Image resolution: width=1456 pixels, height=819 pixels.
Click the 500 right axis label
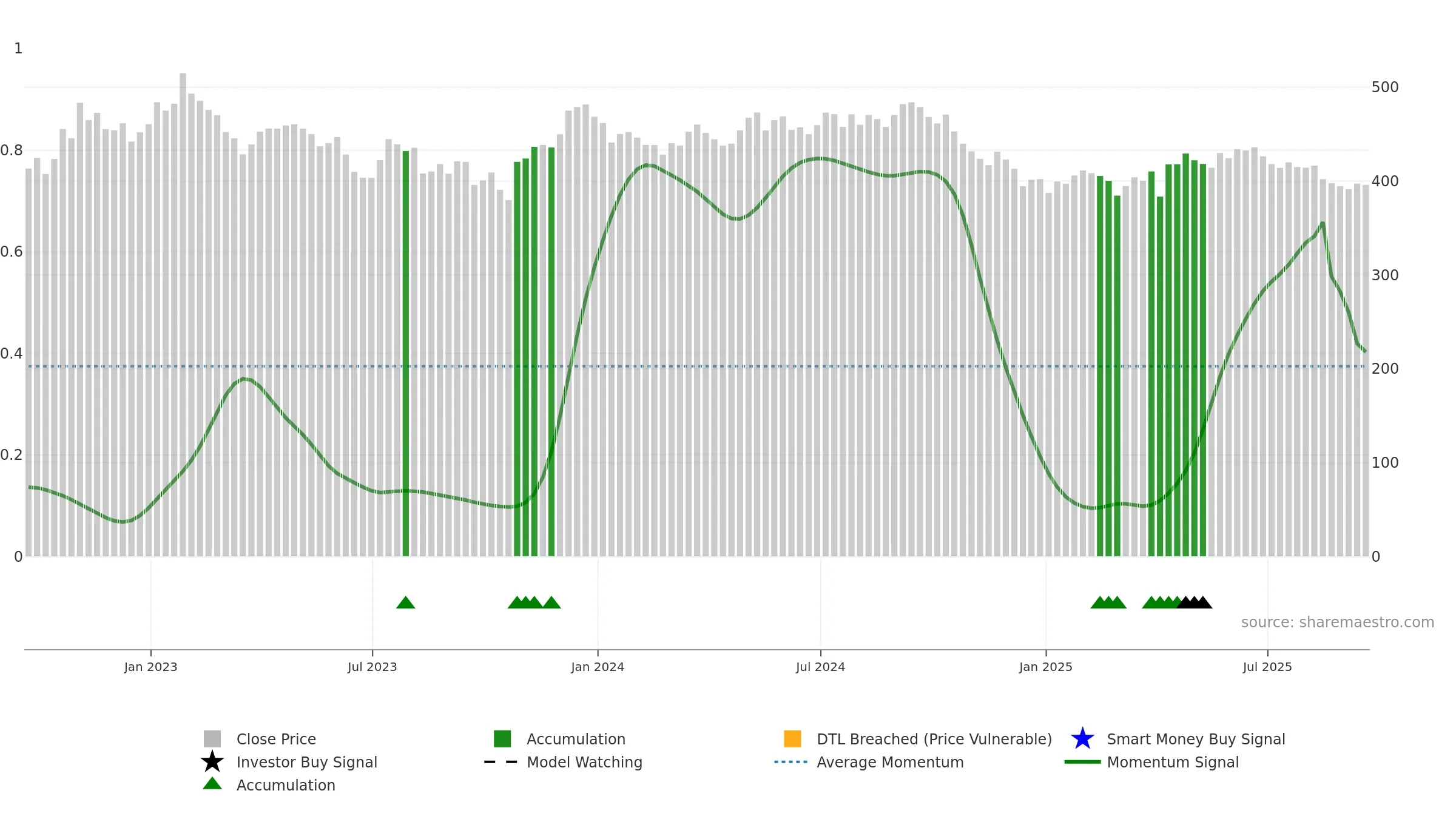click(x=1385, y=87)
